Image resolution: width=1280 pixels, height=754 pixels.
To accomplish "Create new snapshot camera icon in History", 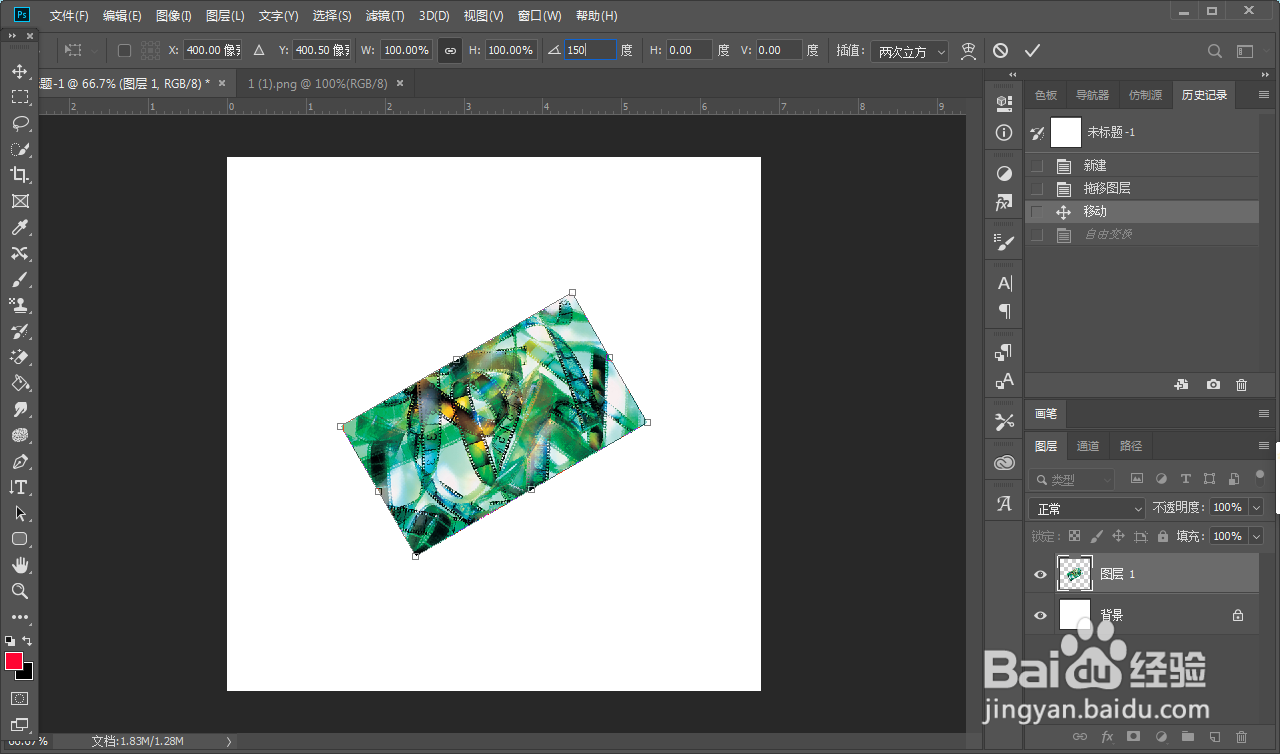I will (1213, 385).
